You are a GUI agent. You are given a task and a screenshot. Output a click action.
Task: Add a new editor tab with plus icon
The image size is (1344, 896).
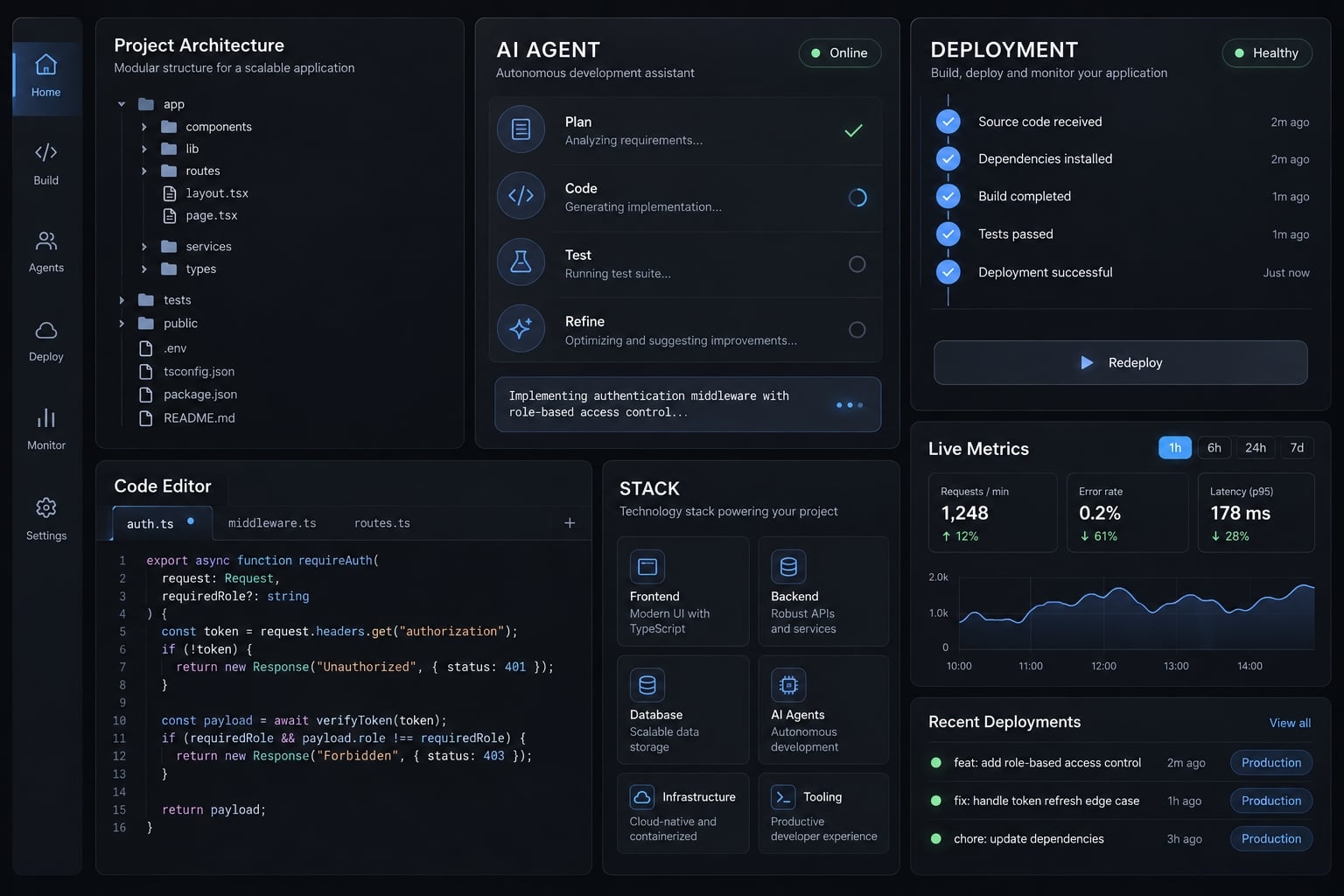point(570,522)
